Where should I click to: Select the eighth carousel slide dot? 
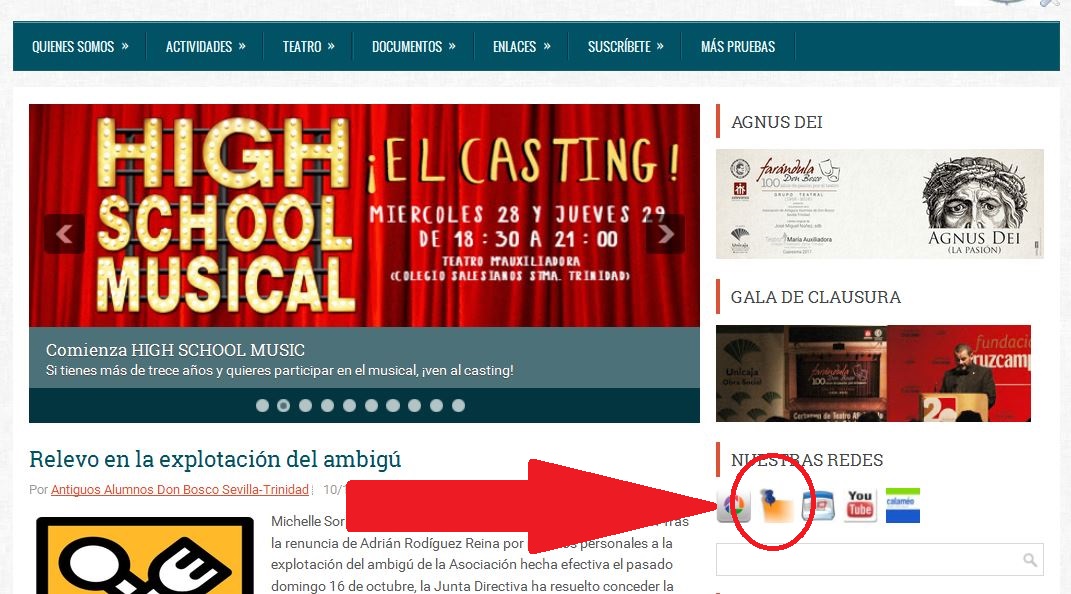tap(415, 406)
